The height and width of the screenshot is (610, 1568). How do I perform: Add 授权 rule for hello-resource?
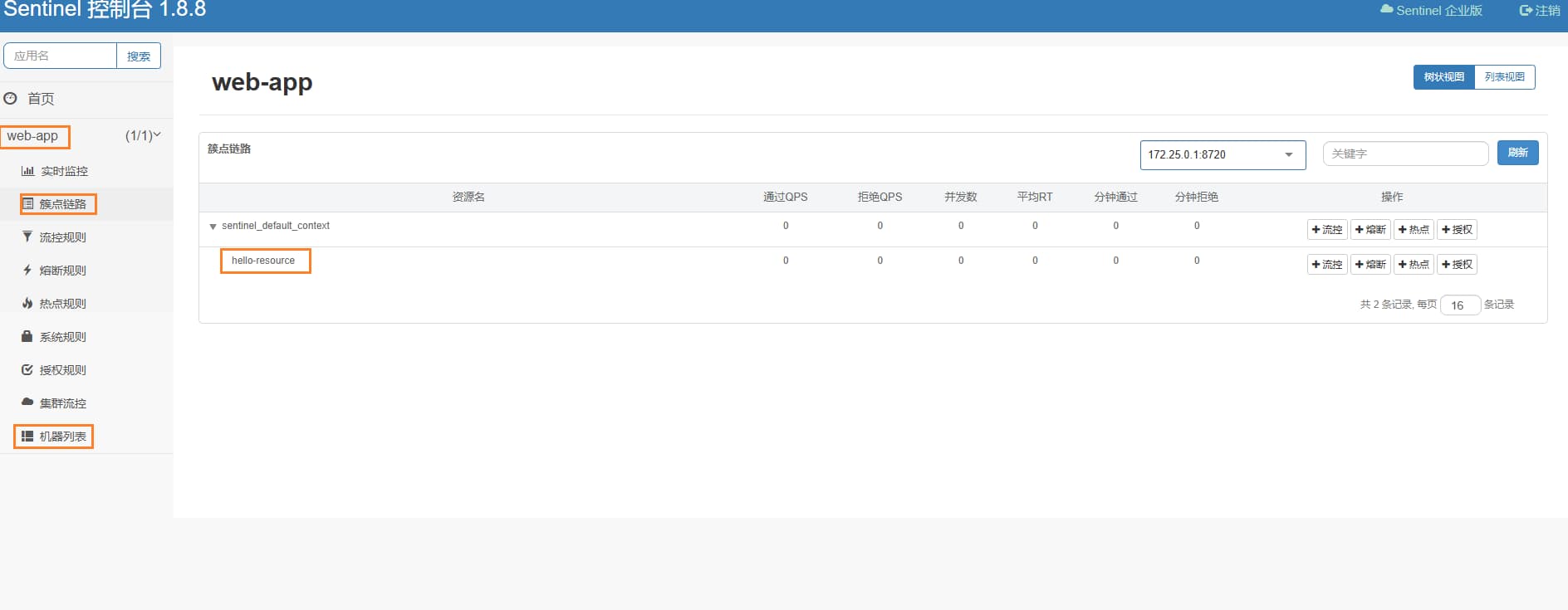[x=1457, y=265]
